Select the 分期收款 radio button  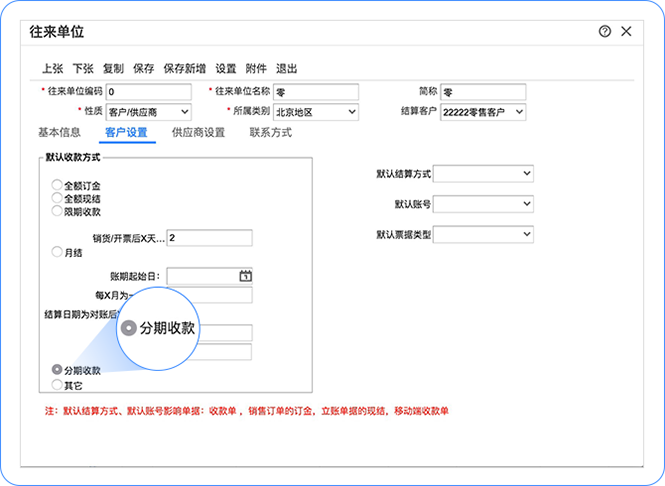(57, 369)
